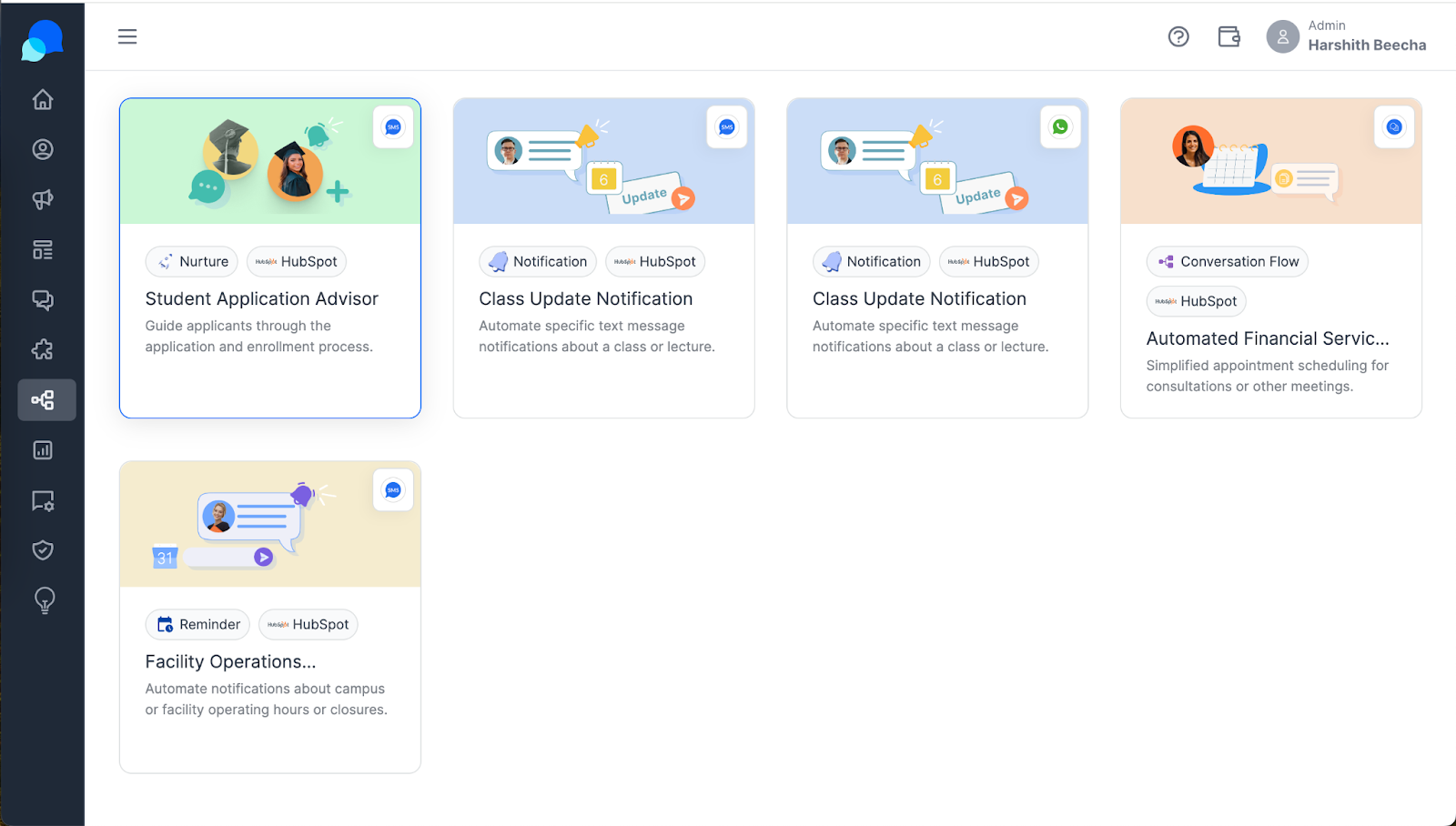Select the highlighted flows icon in sidebar
The image size is (1456, 826).
click(x=46, y=400)
